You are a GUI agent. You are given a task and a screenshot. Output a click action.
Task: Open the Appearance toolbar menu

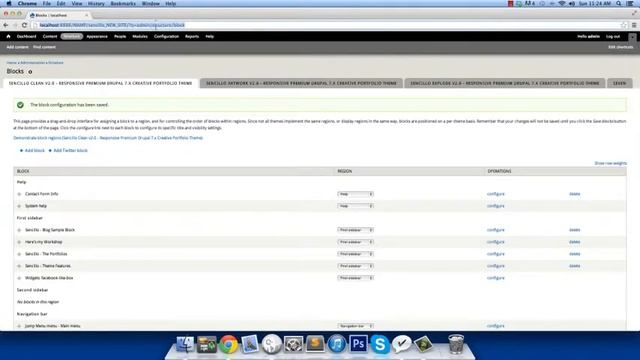(97, 36)
